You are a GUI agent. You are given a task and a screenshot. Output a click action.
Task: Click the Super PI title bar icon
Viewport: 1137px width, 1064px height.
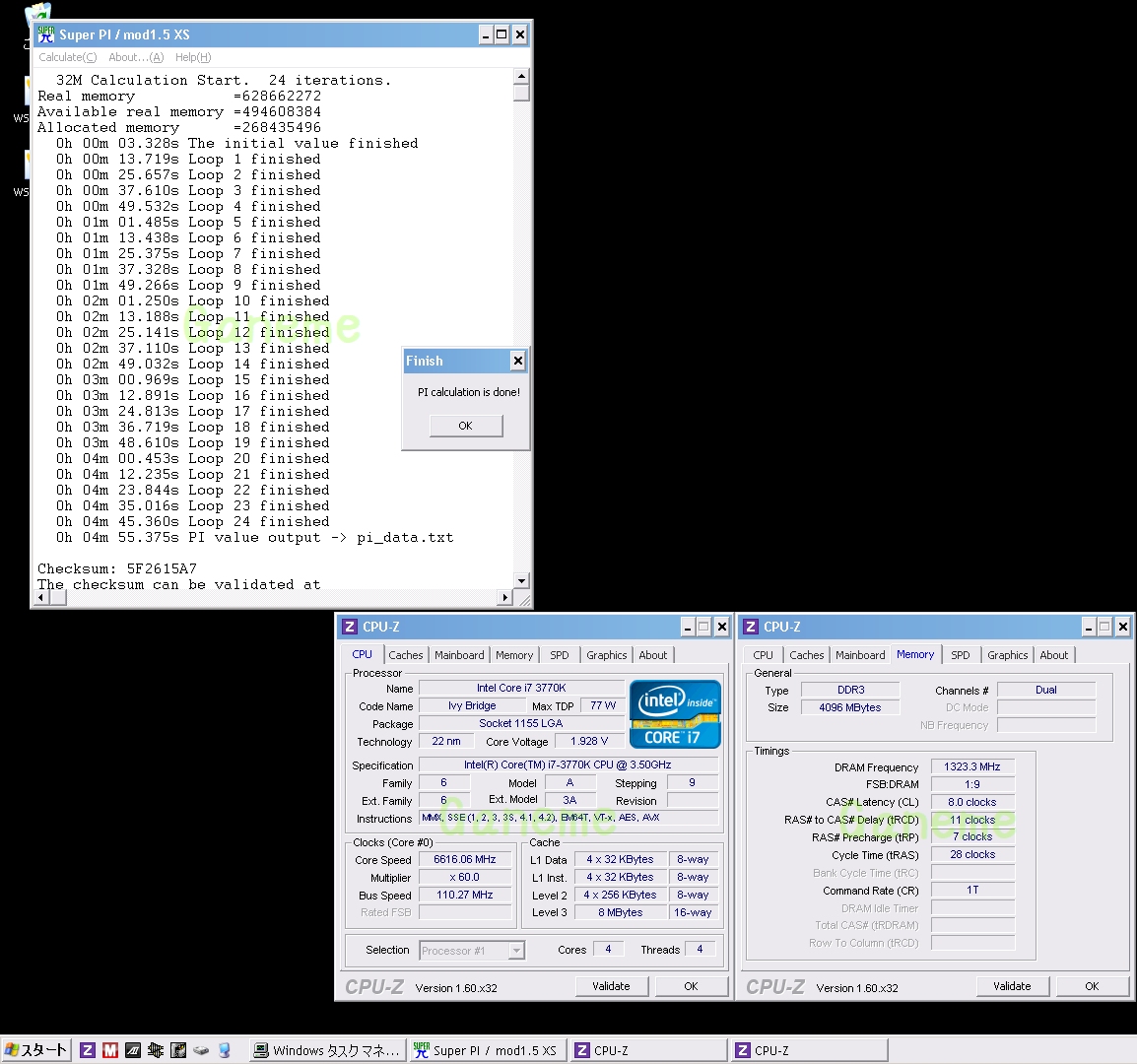(x=45, y=34)
